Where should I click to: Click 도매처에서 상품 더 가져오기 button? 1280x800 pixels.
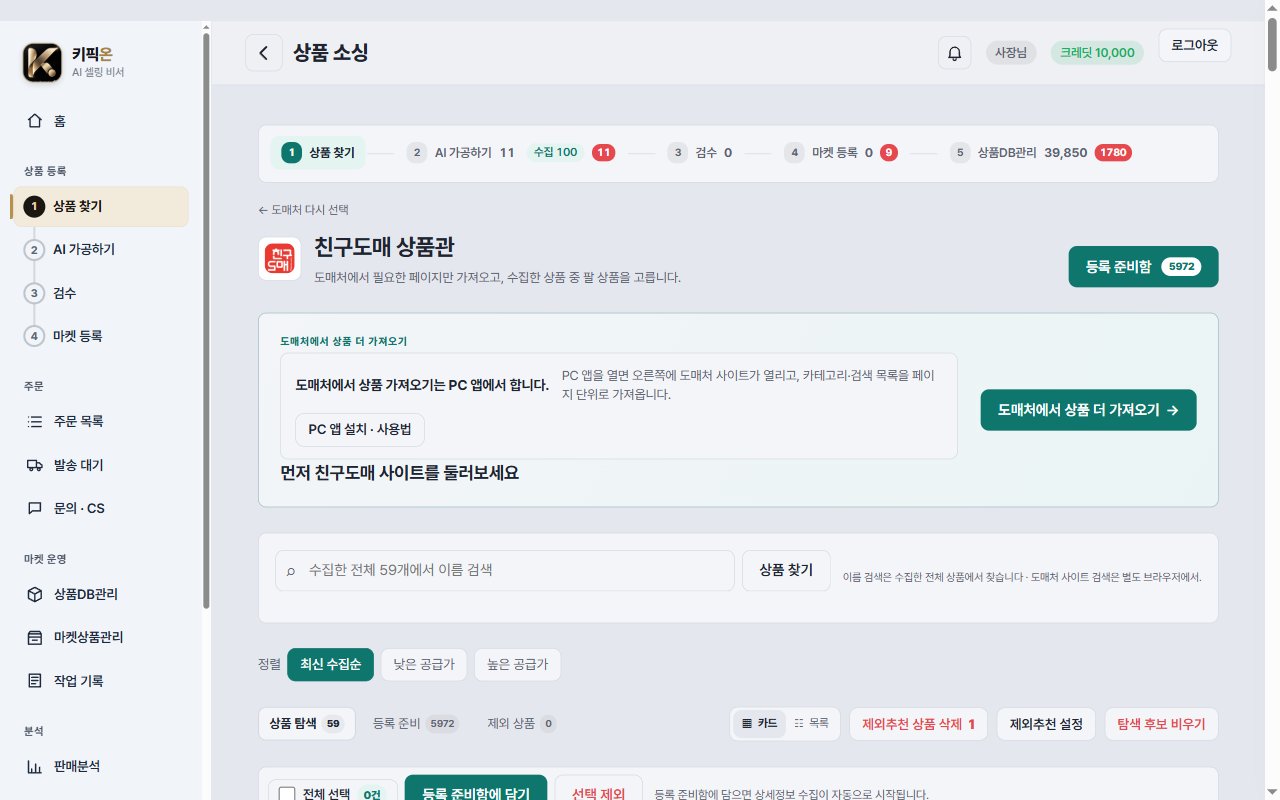tap(1088, 410)
